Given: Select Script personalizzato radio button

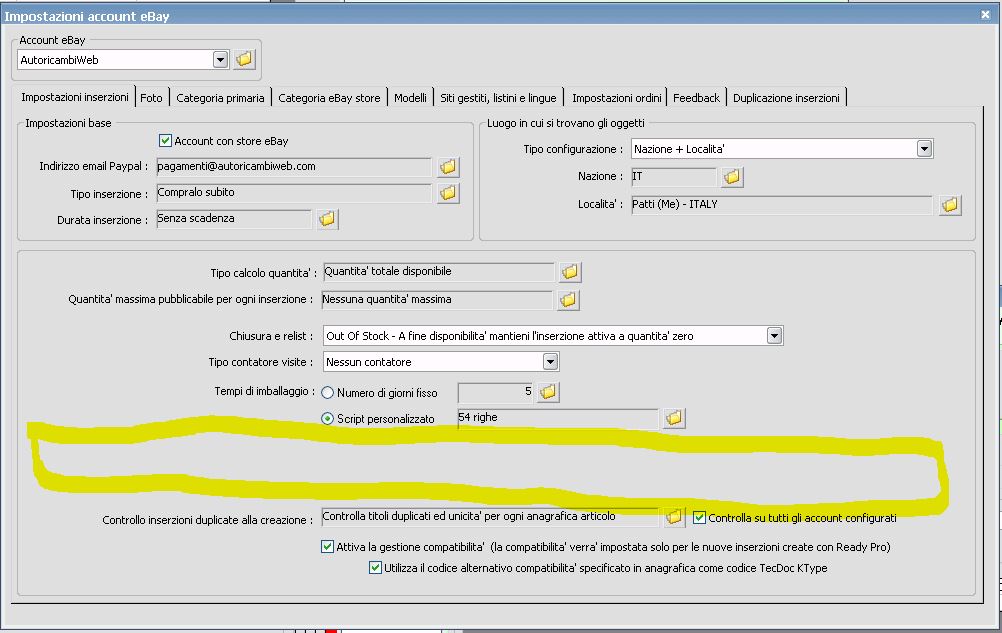Looking at the screenshot, I should (327, 419).
